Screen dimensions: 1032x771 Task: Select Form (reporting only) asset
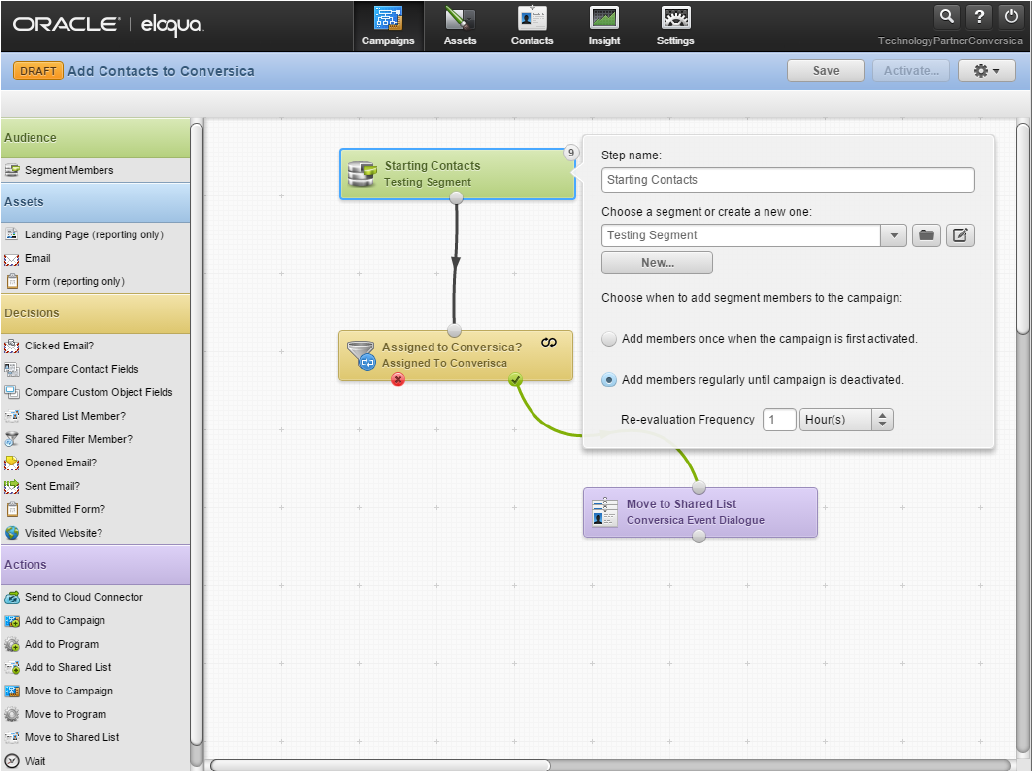tap(95, 281)
